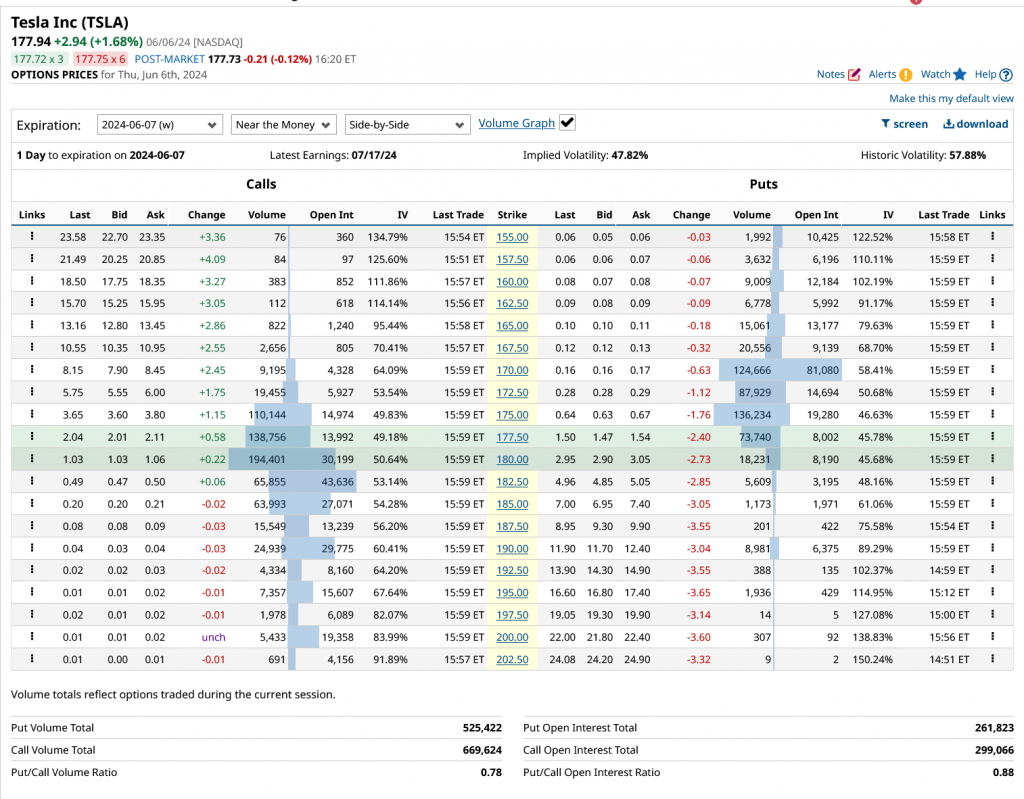
Task: Open the 202.50 strike link
Action: (x=512, y=659)
